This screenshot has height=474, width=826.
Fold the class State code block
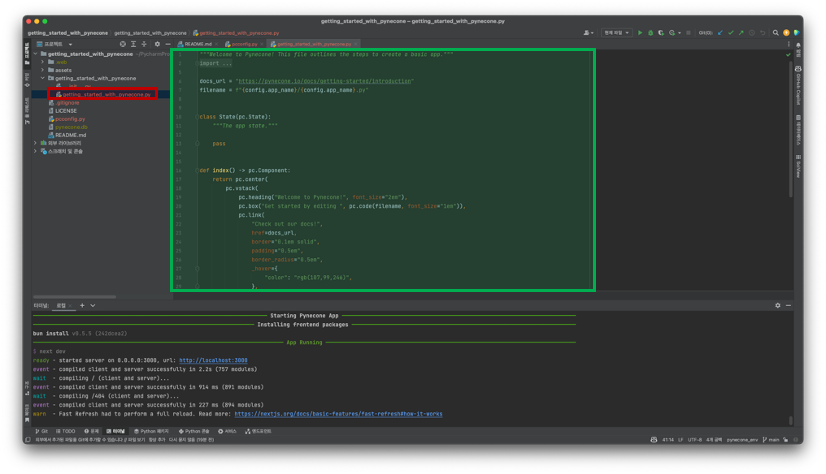pos(197,117)
